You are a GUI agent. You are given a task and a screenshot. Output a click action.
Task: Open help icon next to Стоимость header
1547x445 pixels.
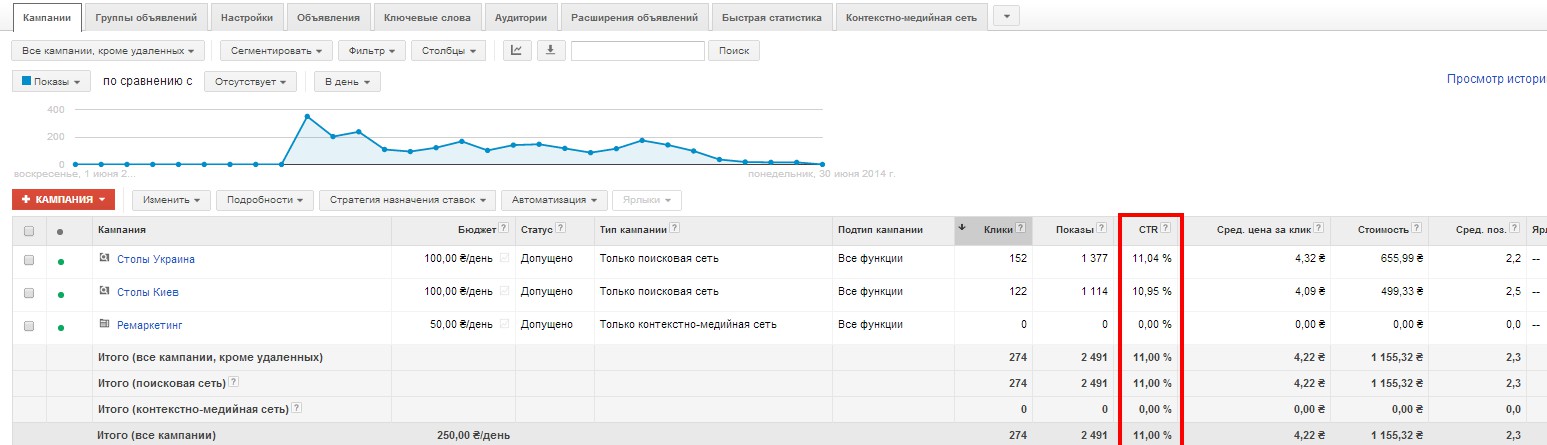[1418, 230]
